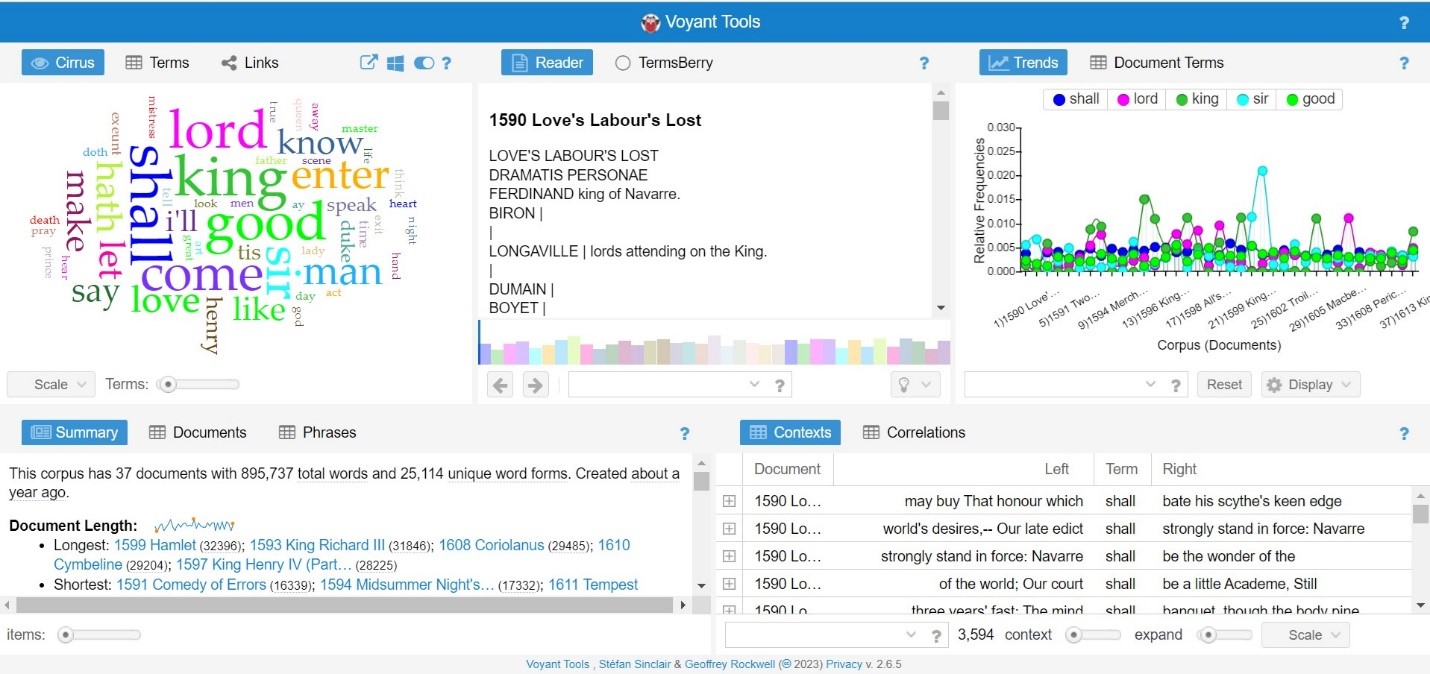Switch to the Correlations tab

tap(914, 433)
